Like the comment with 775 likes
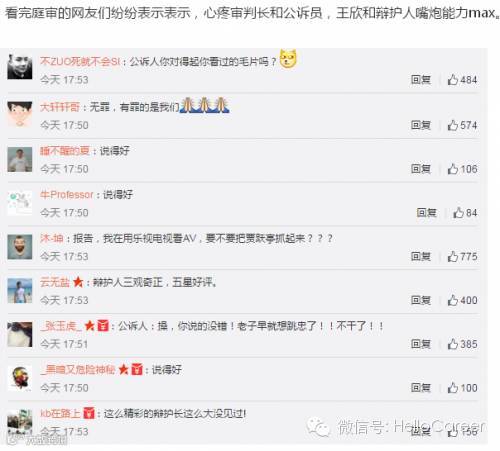This screenshot has height=451, width=500. [452, 256]
